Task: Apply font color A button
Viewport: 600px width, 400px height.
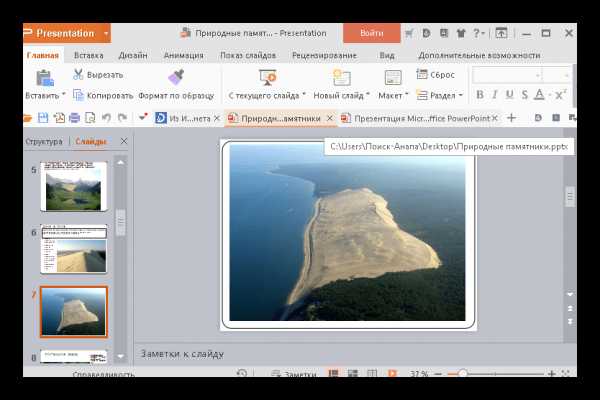Action: pyautogui.click(x=539, y=95)
